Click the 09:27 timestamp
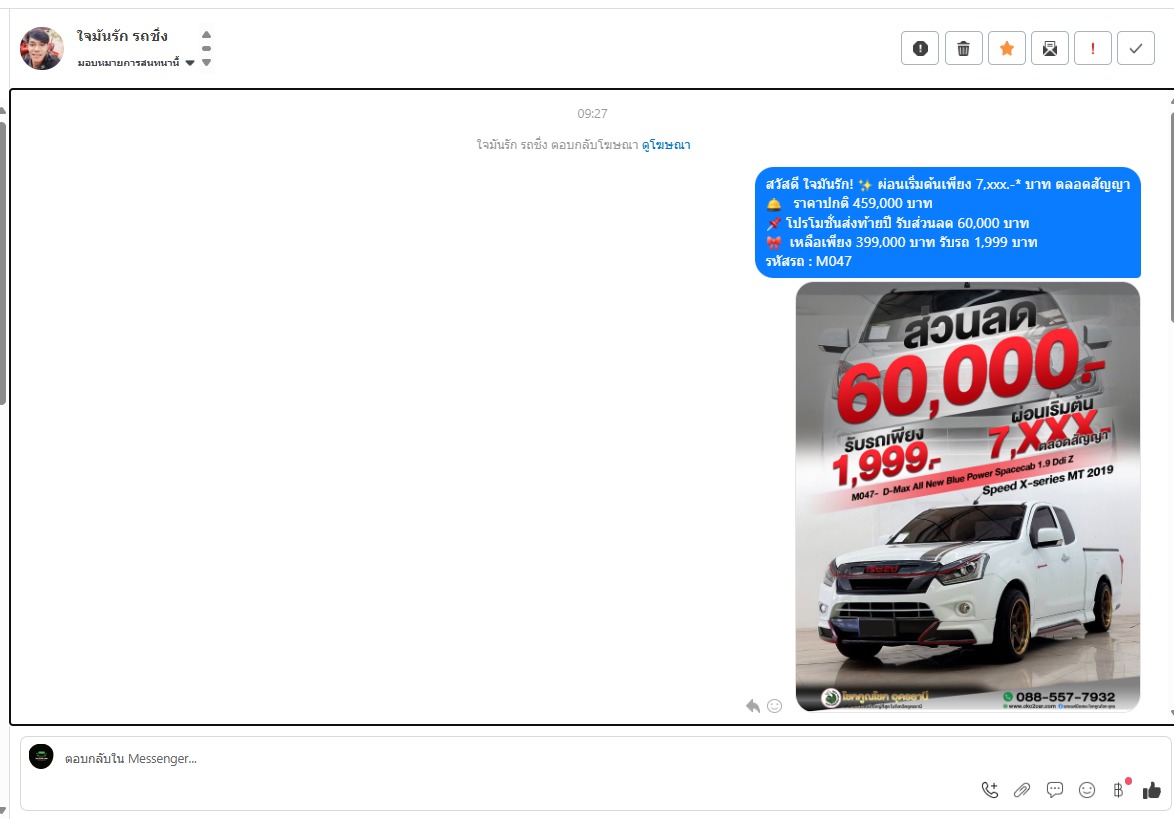The width and height of the screenshot is (1174, 819). pyautogui.click(x=592, y=114)
